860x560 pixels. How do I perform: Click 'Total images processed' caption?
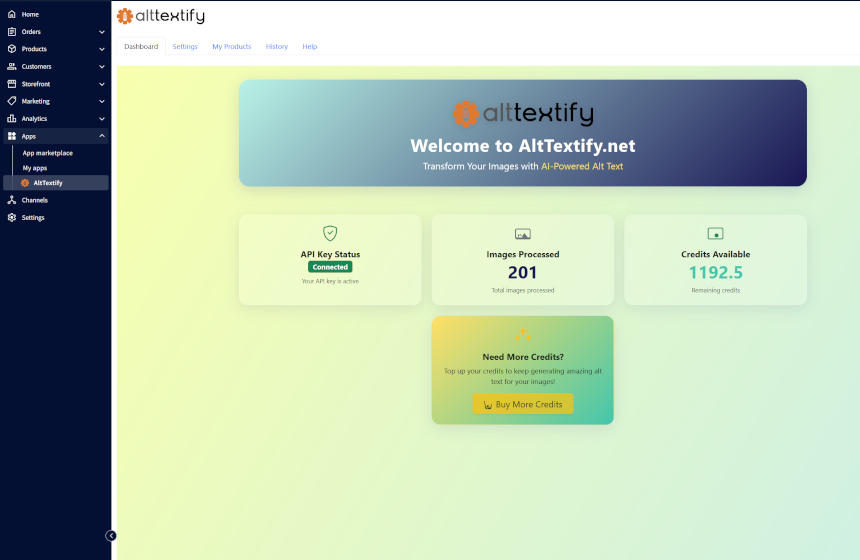523,290
